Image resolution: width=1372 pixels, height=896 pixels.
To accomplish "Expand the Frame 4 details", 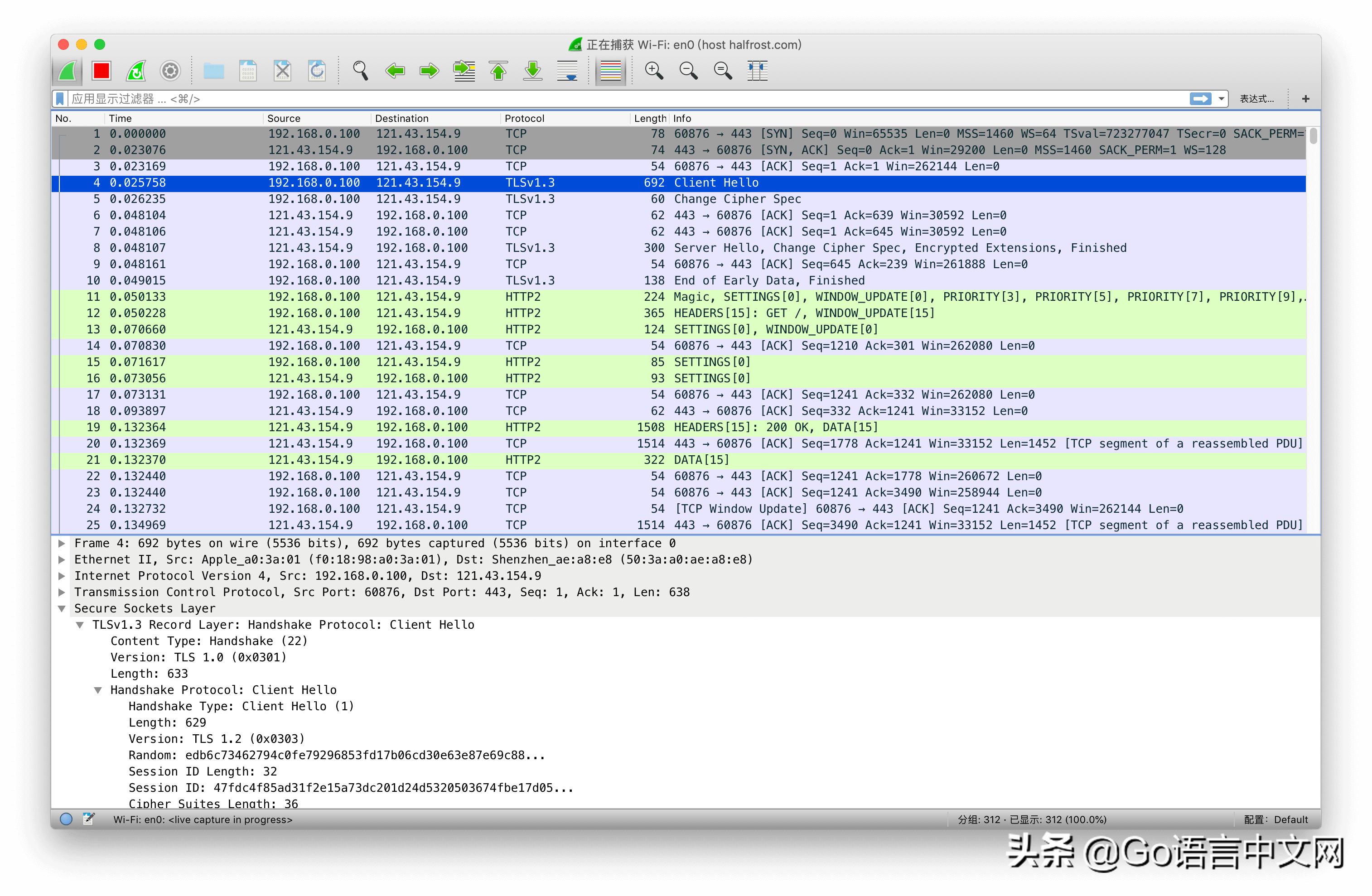I will pos(62,544).
